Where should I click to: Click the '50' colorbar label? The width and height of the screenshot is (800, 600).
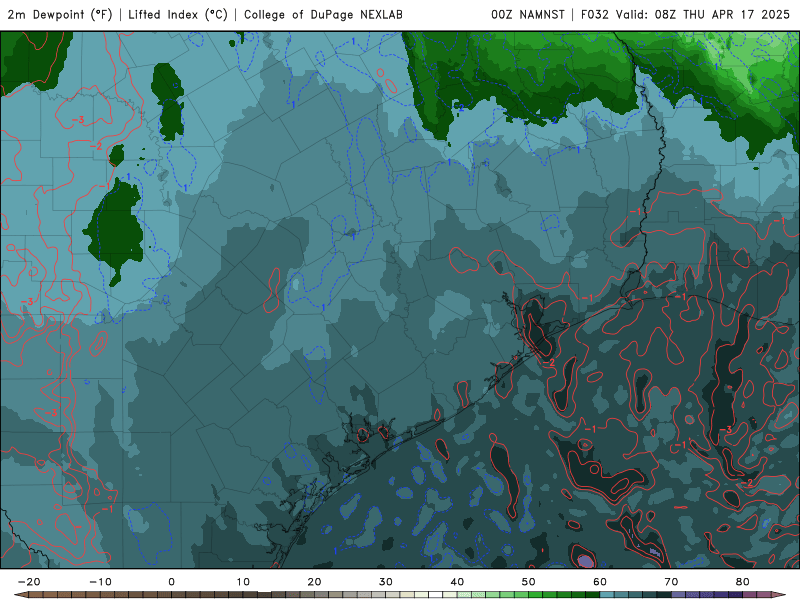point(529,582)
